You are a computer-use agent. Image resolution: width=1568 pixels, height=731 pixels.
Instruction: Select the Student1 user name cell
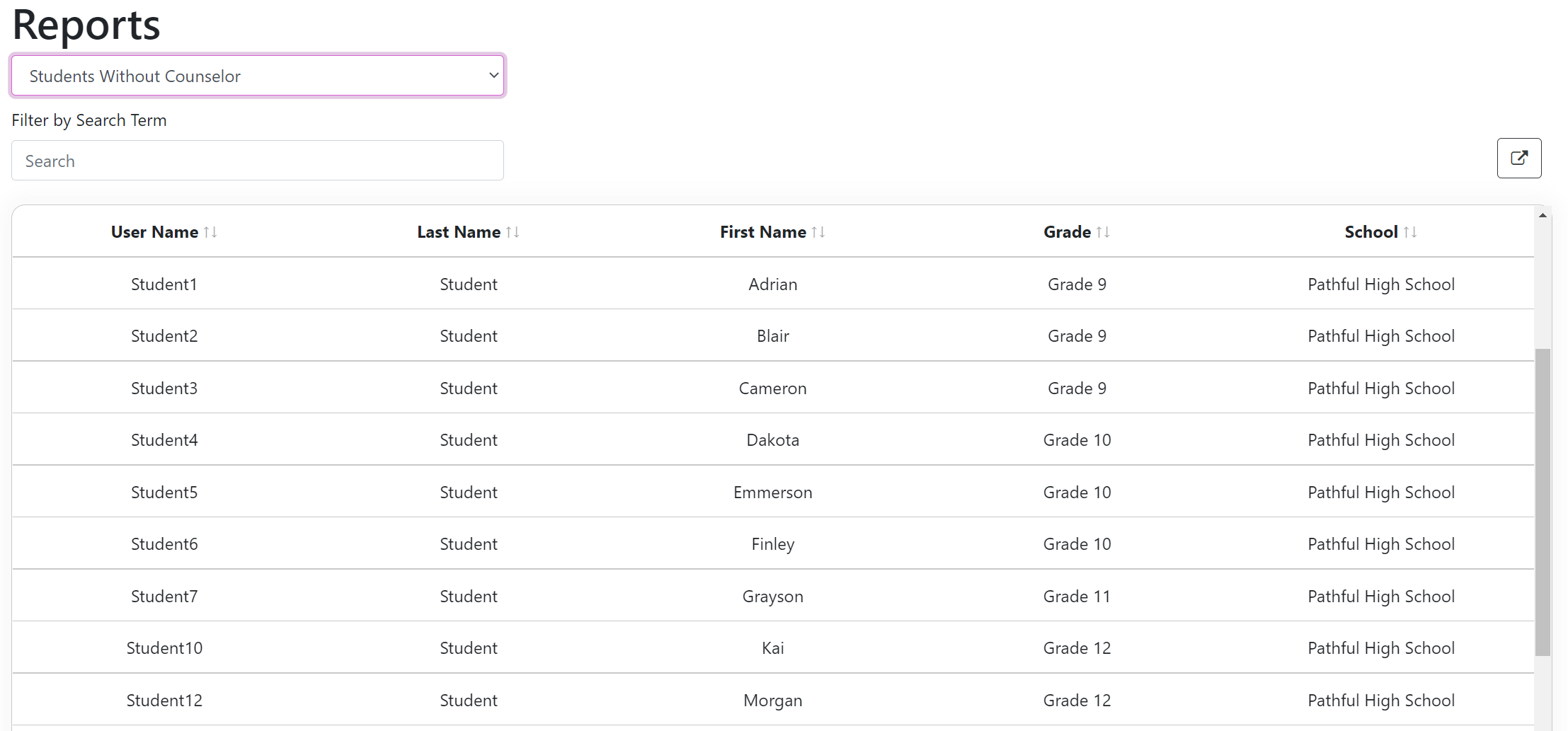[164, 284]
